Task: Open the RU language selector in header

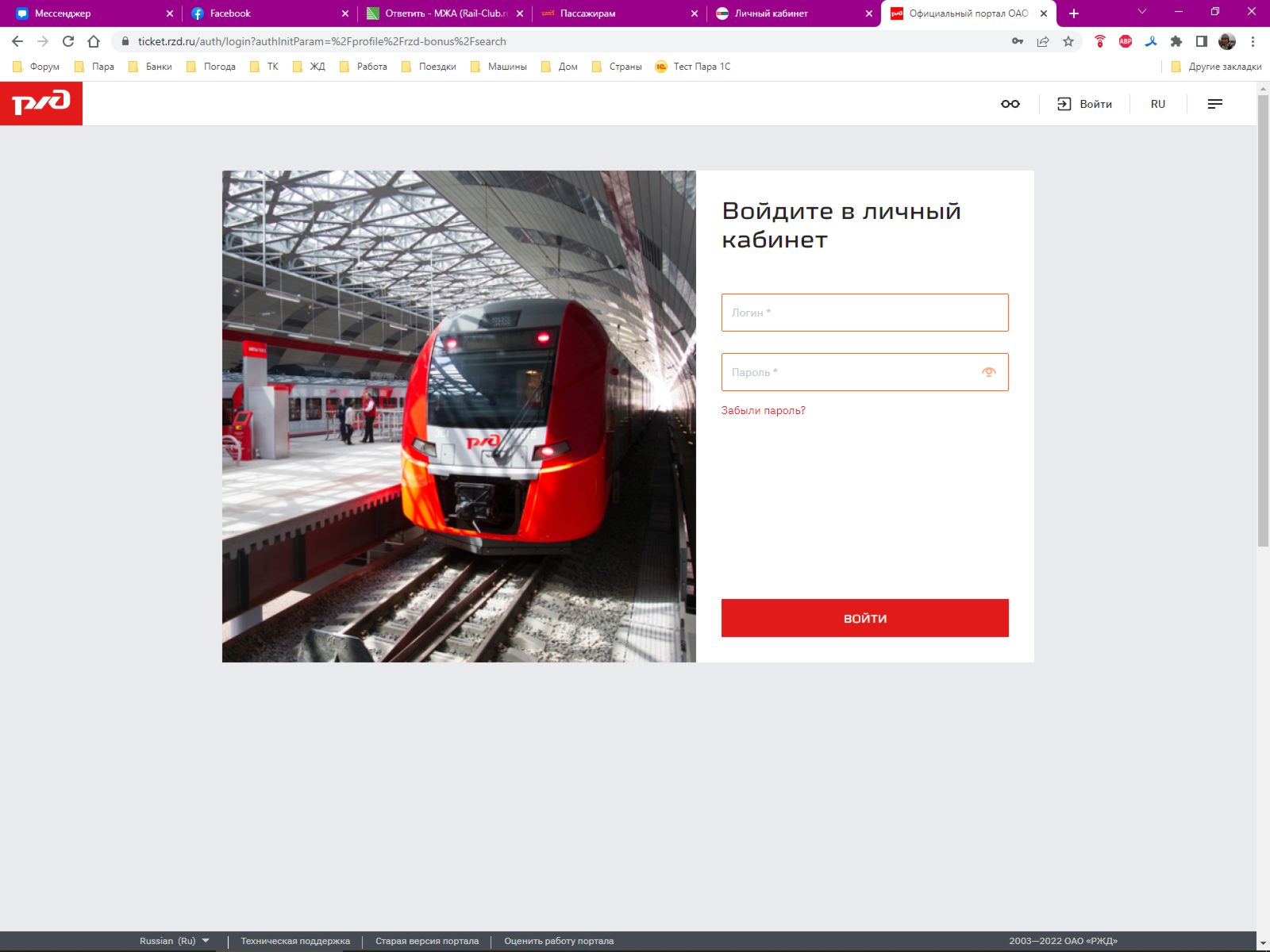Action: tap(1157, 104)
